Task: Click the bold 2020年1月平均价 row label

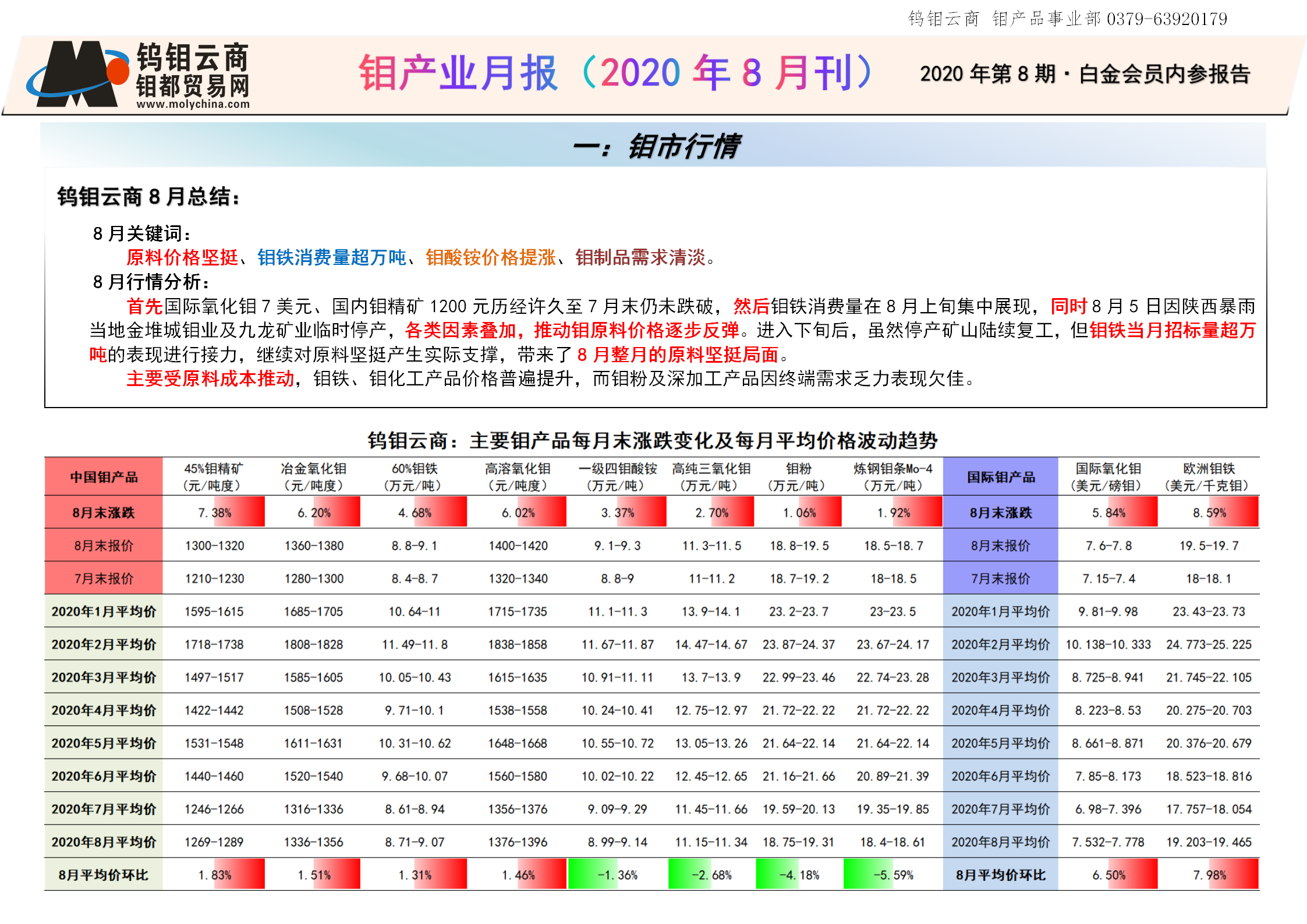Action: (x=104, y=611)
